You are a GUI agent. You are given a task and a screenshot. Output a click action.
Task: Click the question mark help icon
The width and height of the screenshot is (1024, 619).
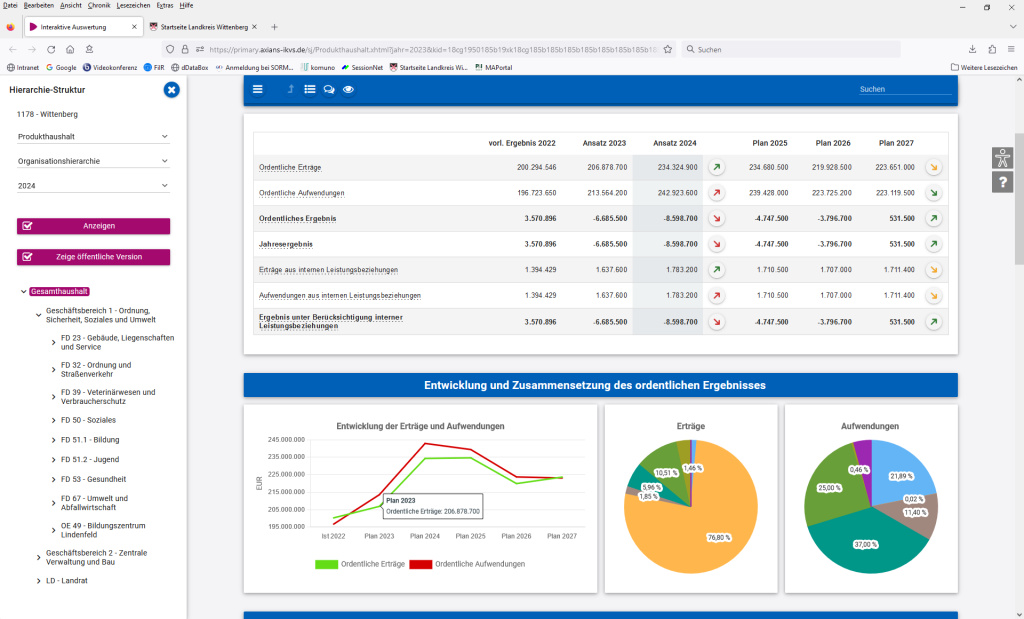[x=1003, y=182]
